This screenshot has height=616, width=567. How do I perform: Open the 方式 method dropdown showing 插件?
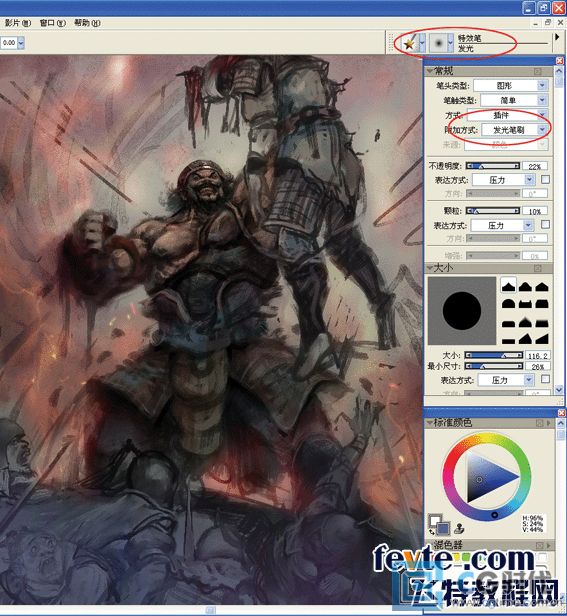(x=507, y=115)
